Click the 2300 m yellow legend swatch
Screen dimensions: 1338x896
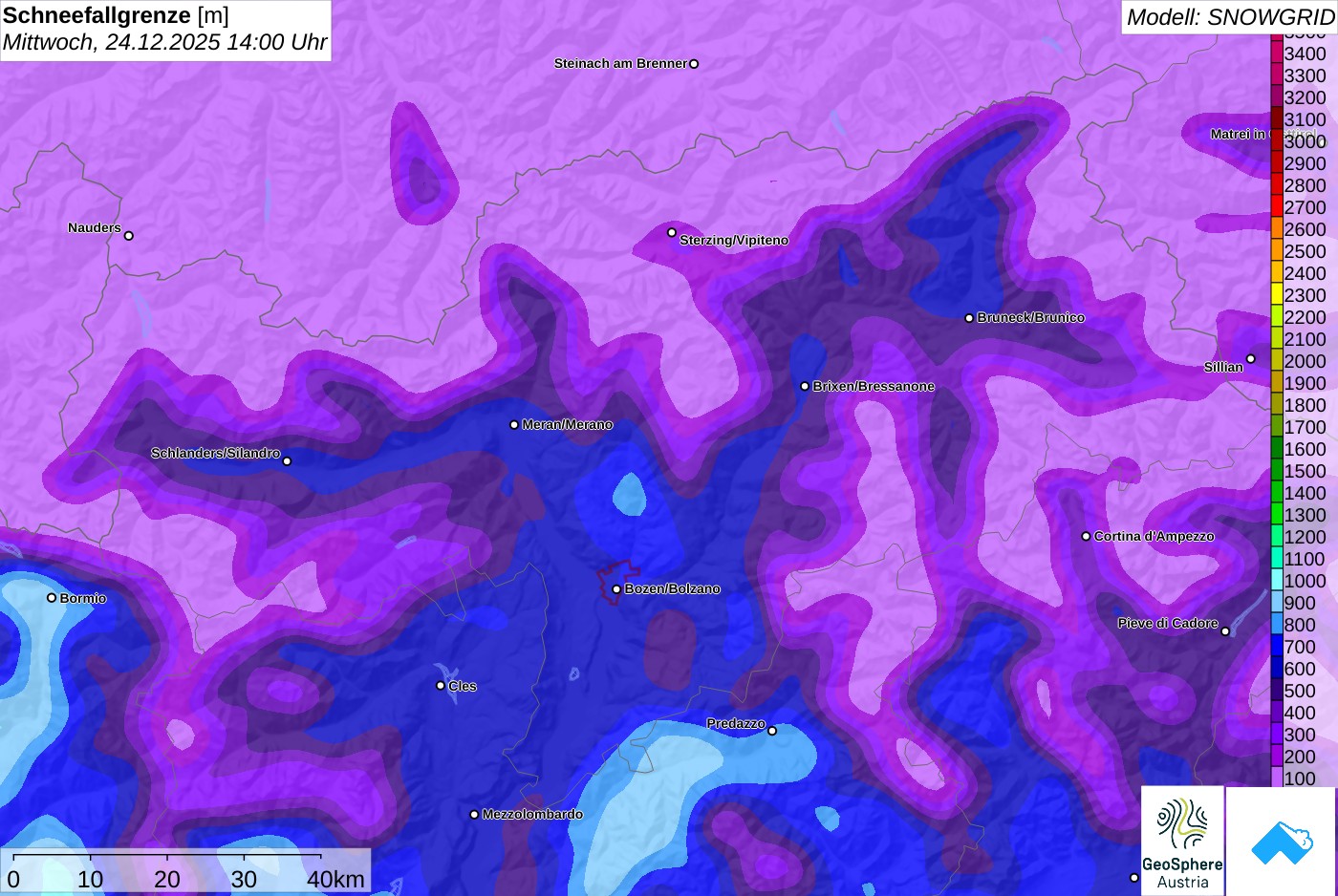pyautogui.click(x=1277, y=294)
